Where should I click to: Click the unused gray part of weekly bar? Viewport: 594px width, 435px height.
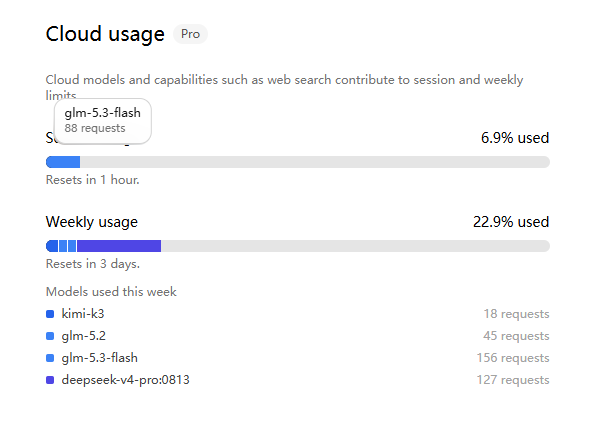point(355,246)
